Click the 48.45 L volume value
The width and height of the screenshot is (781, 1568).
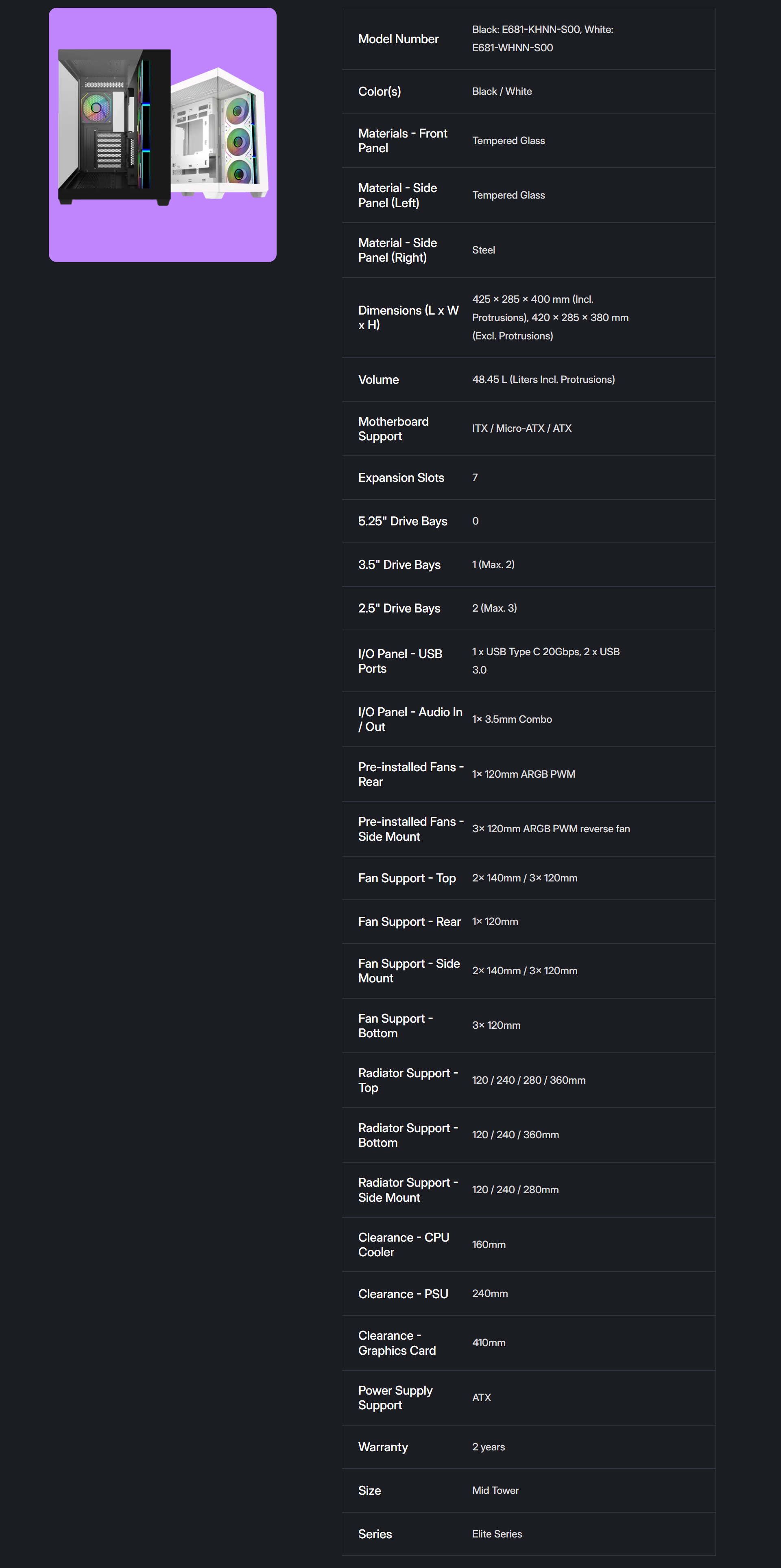(x=543, y=379)
